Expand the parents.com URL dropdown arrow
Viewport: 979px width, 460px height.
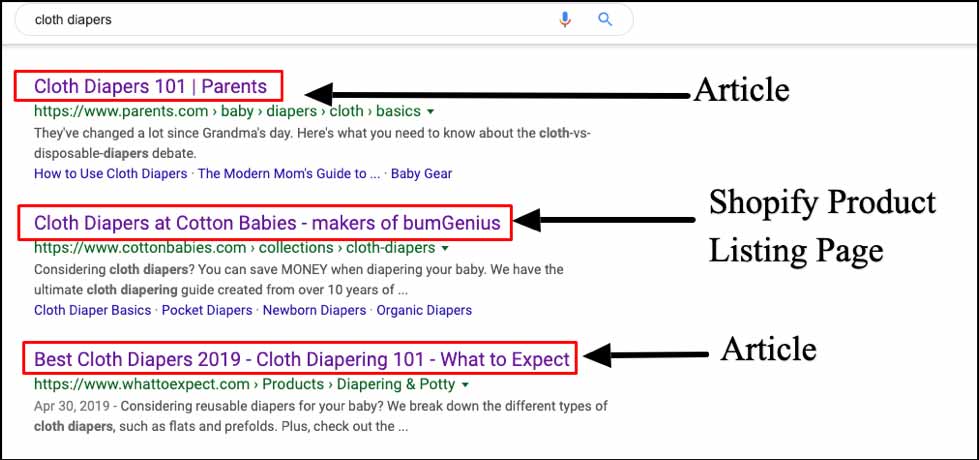(x=430, y=111)
